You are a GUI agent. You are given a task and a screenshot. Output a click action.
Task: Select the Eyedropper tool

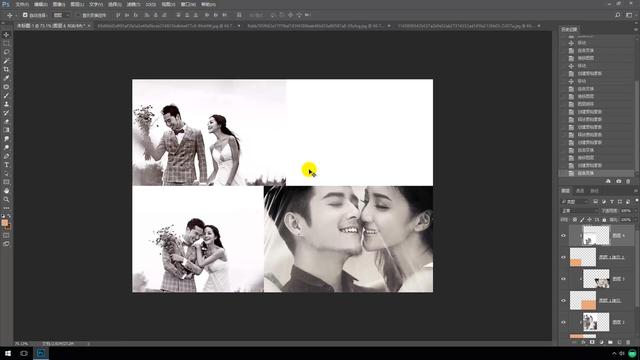[6, 78]
